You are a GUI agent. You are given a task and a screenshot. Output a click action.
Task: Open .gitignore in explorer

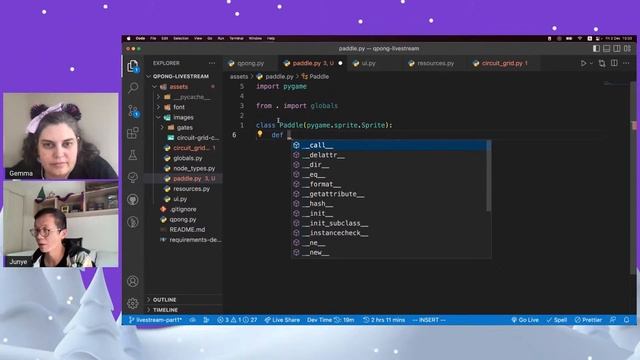coord(183,209)
